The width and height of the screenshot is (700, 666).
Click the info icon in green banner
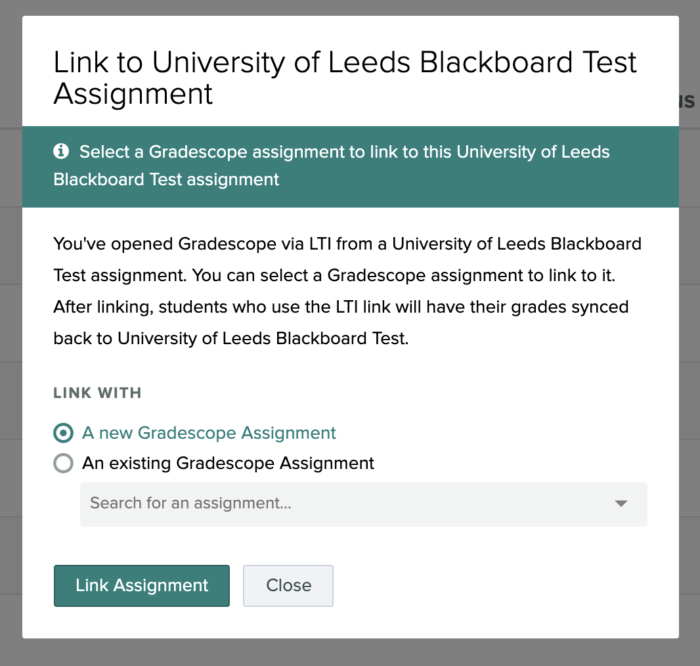(62, 152)
